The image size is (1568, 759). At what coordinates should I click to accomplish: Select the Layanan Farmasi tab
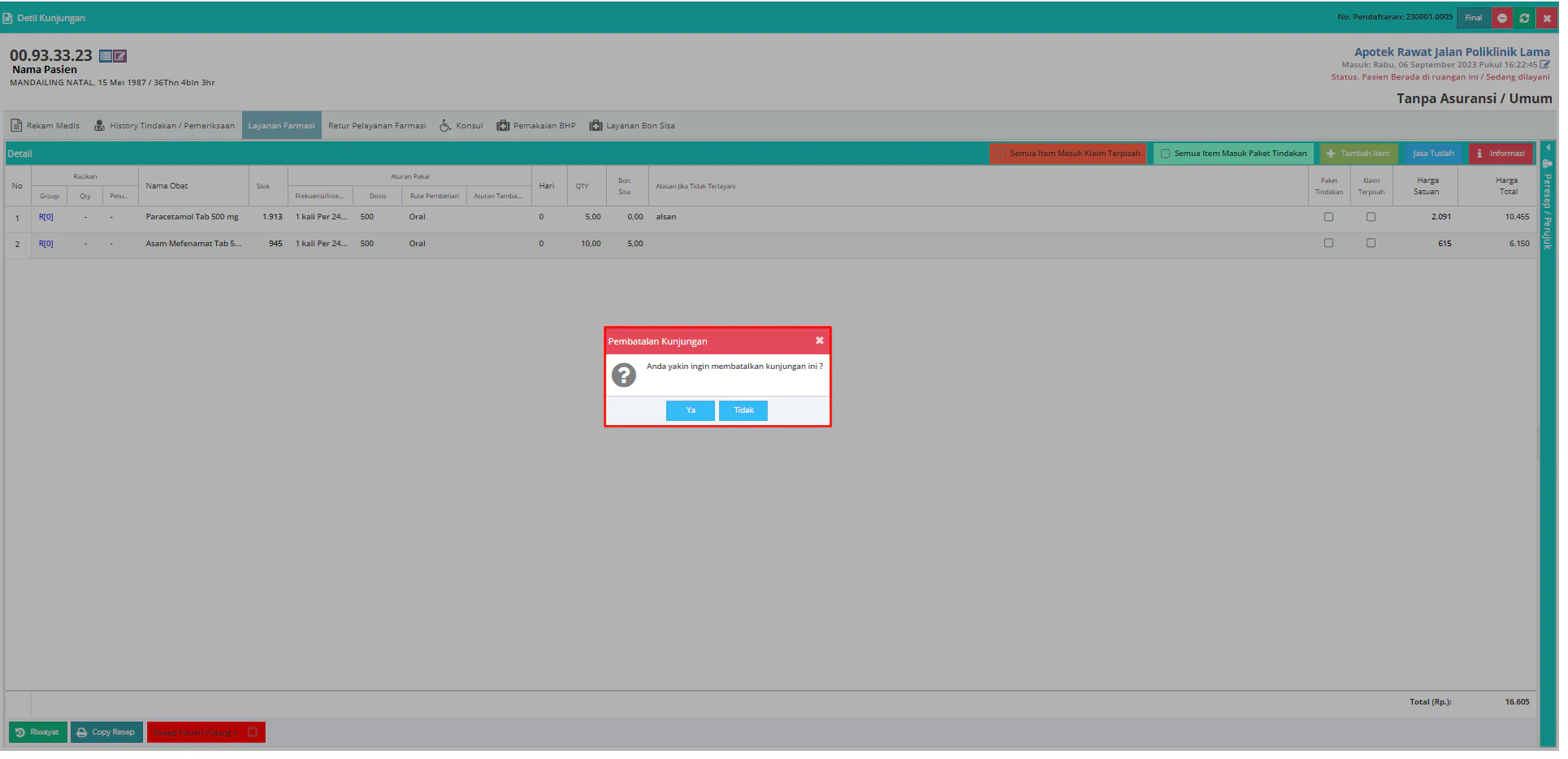pos(283,126)
